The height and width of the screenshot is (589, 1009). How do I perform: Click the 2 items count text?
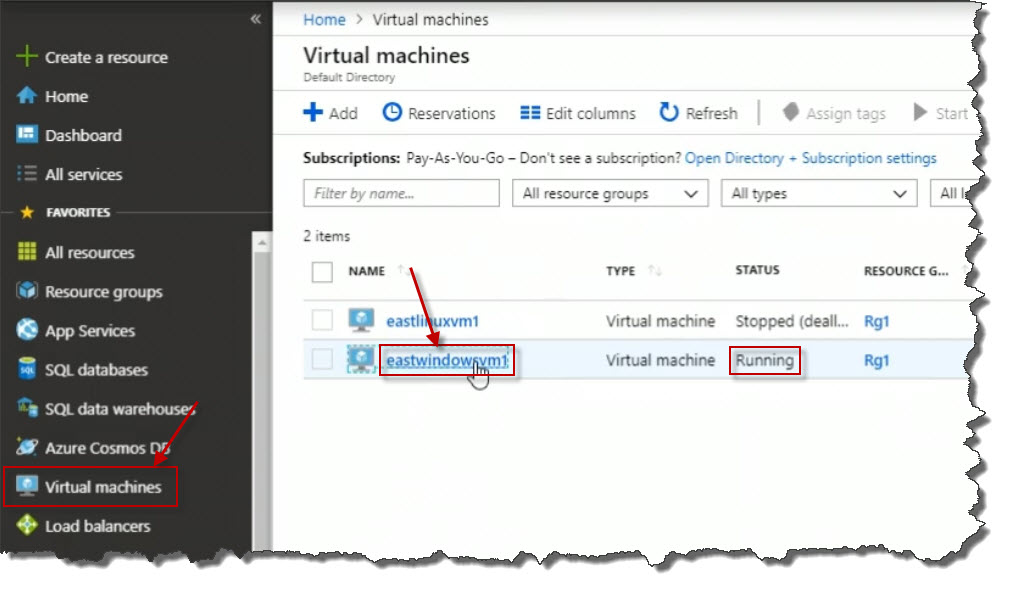[x=326, y=236]
